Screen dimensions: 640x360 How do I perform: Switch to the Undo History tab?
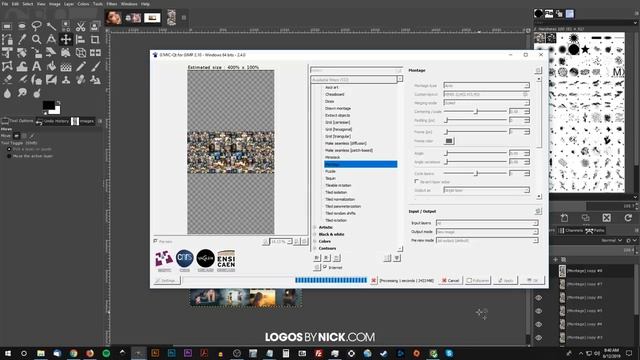tap(53, 121)
